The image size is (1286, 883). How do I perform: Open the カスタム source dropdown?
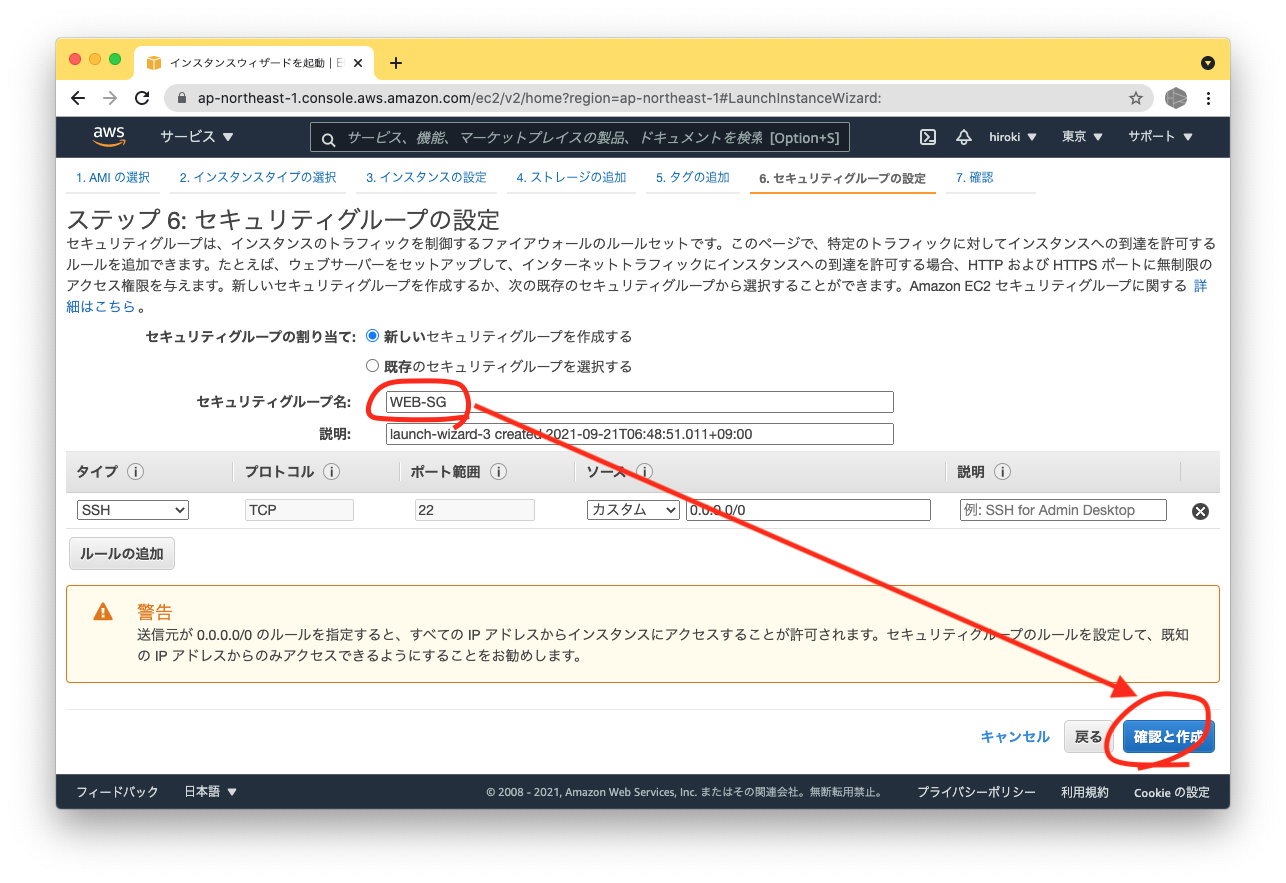[x=632, y=509]
